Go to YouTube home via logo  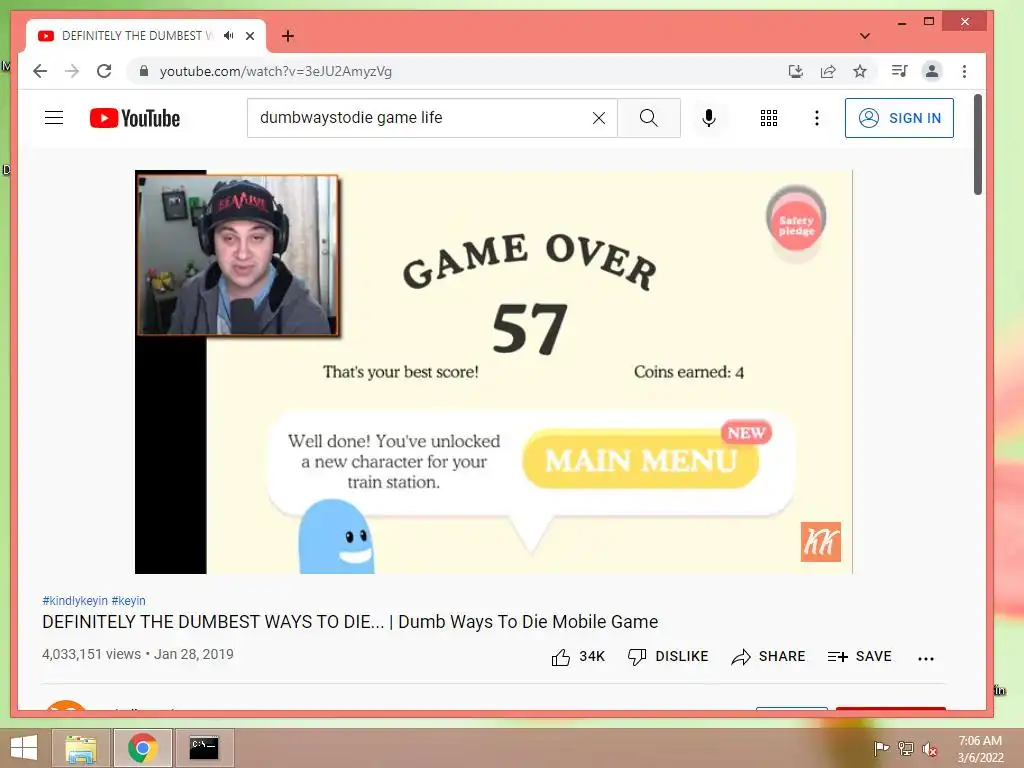135,118
